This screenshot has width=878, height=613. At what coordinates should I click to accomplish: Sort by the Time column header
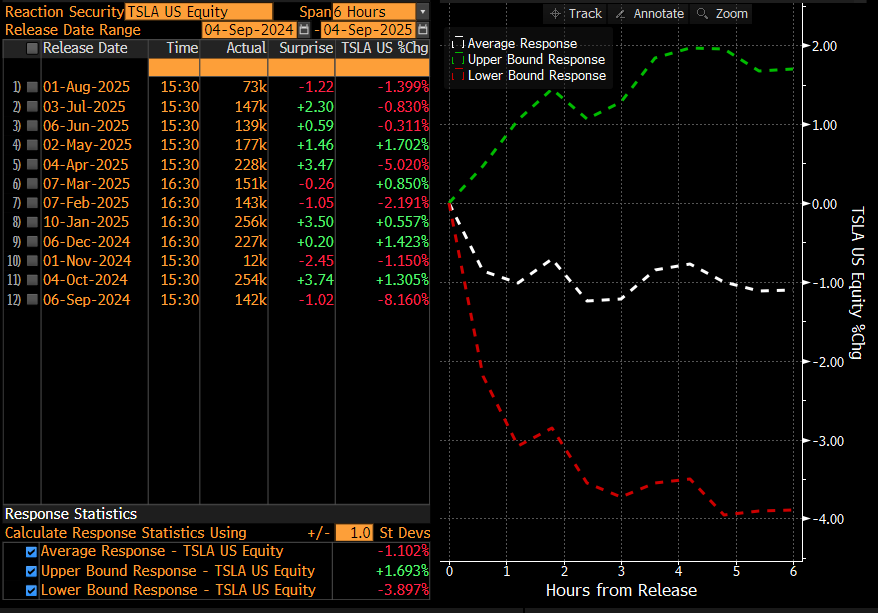pos(182,48)
